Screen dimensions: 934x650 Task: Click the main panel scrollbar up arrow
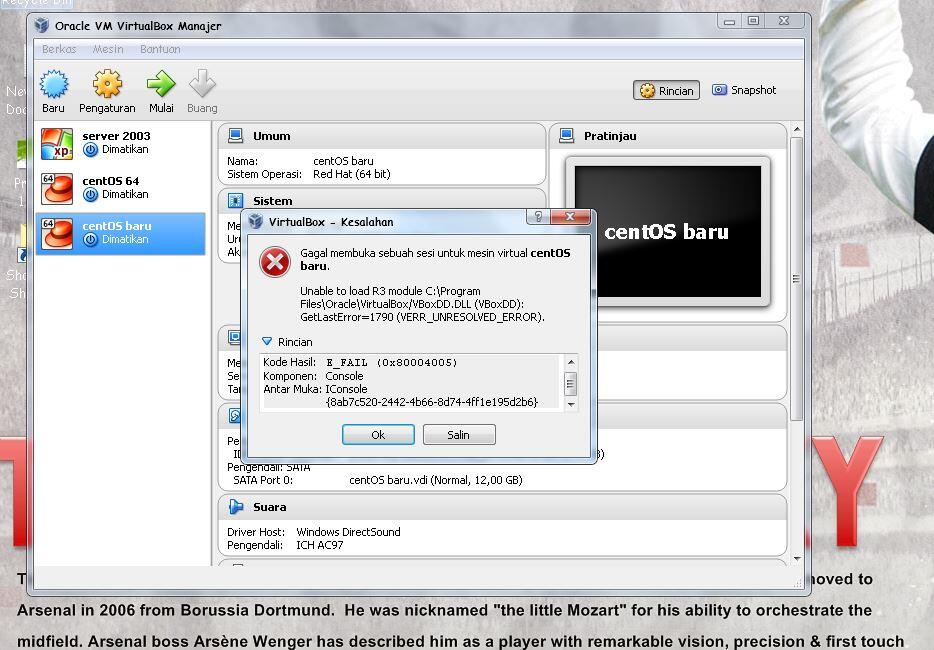tap(796, 129)
